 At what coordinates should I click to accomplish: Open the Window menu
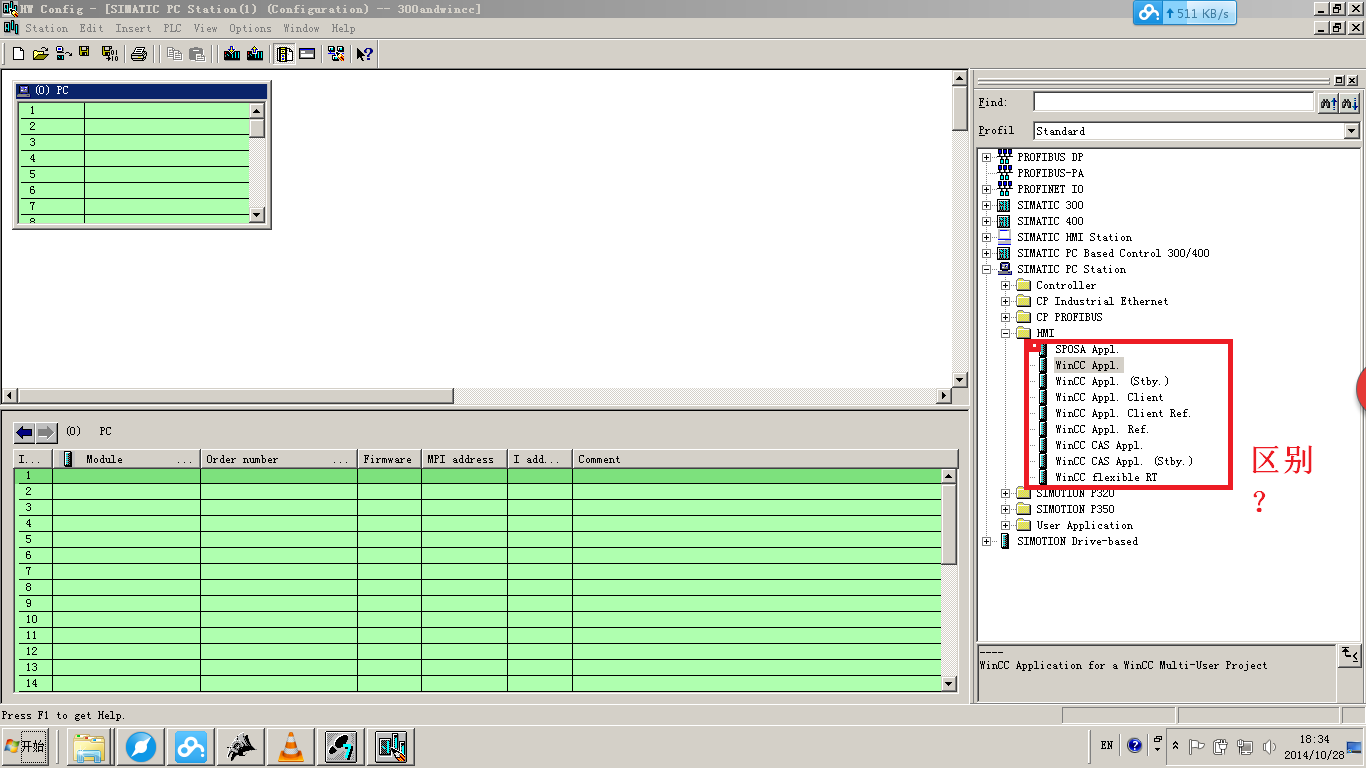click(301, 28)
